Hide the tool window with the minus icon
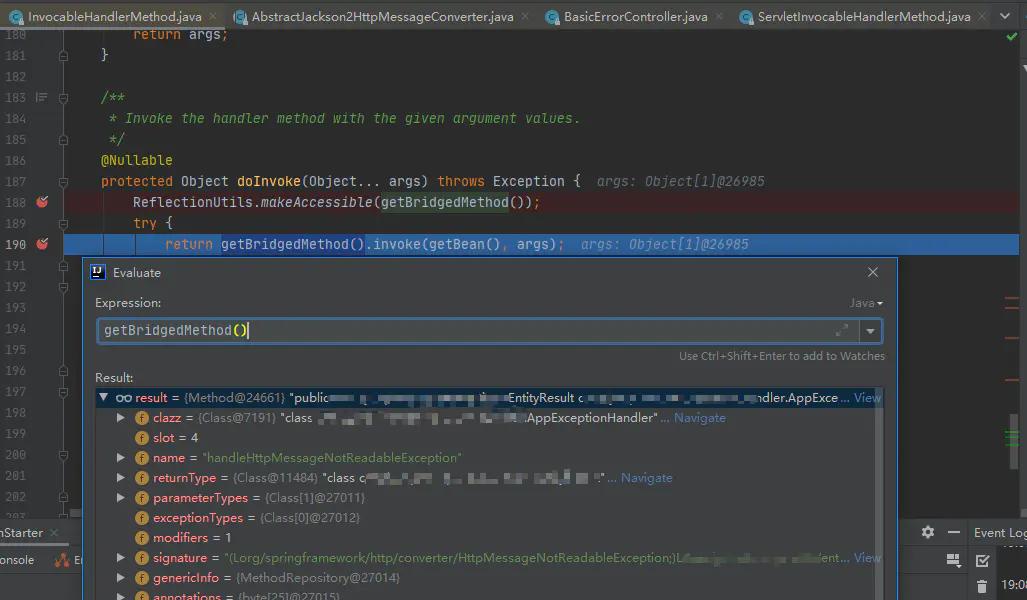 (x=954, y=532)
